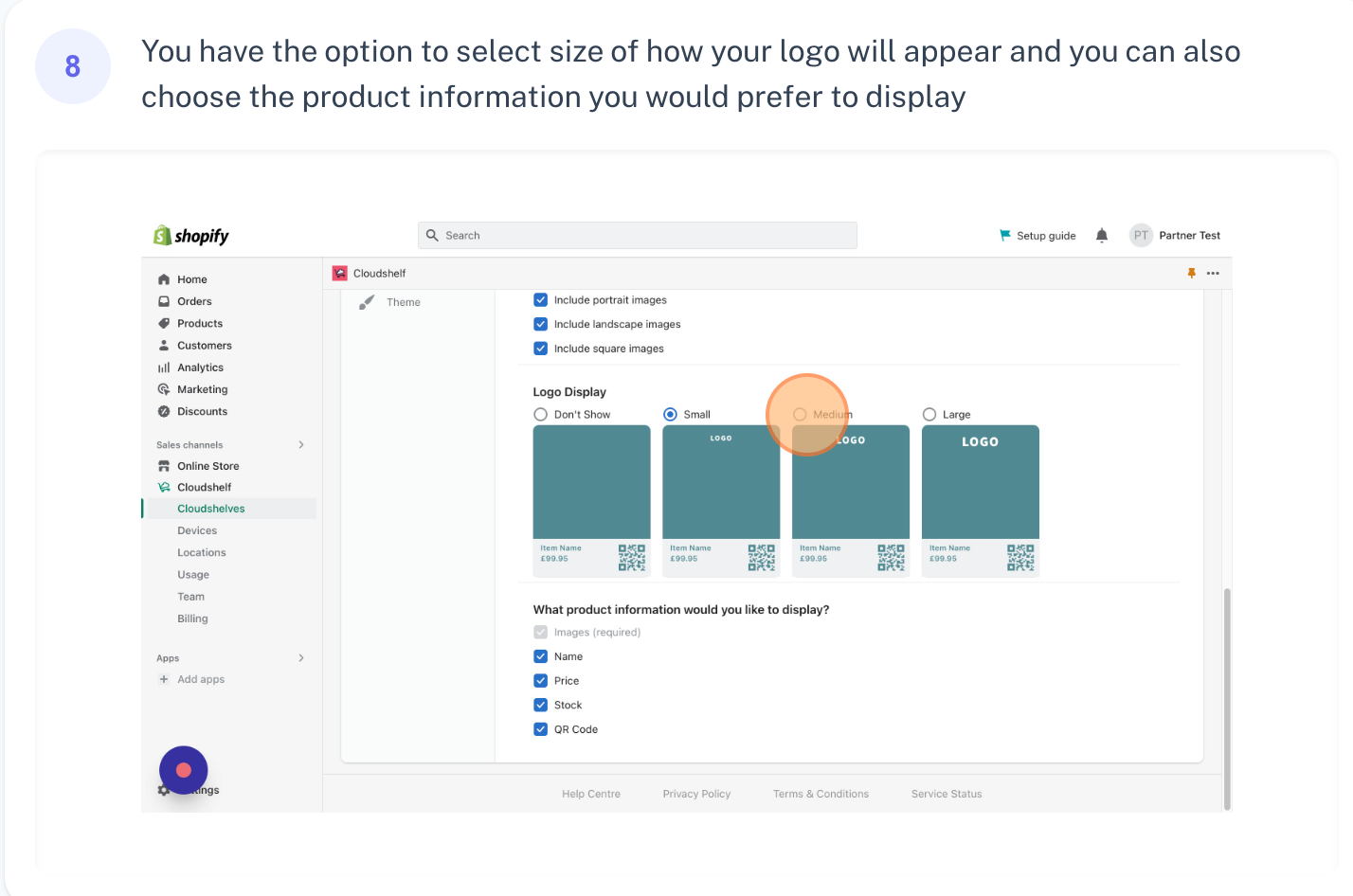This screenshot has width=1353, height=896.
Task: Open the Service Status footer link
Action: tap(947, 794)
